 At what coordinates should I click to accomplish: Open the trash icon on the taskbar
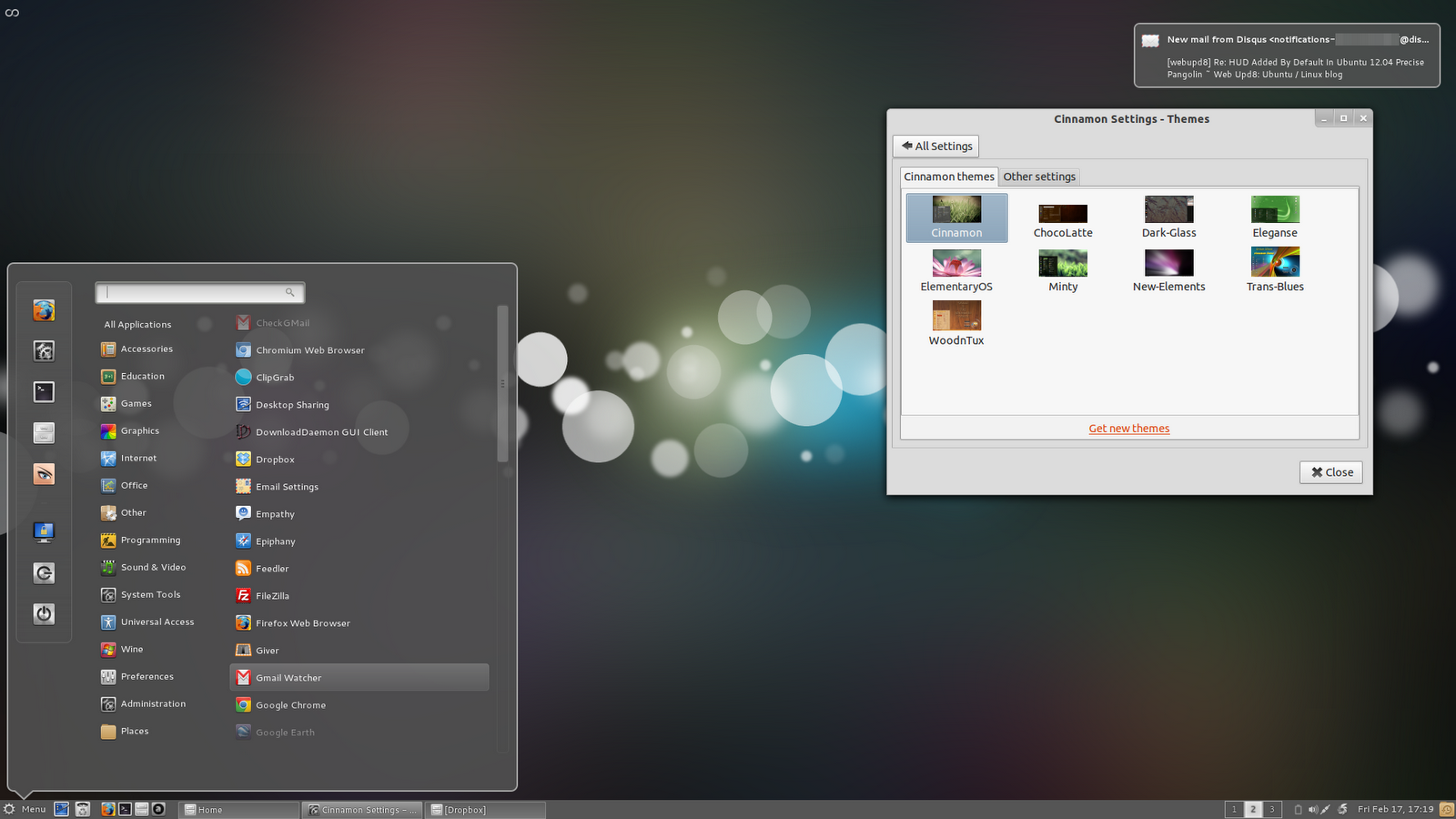83,809
